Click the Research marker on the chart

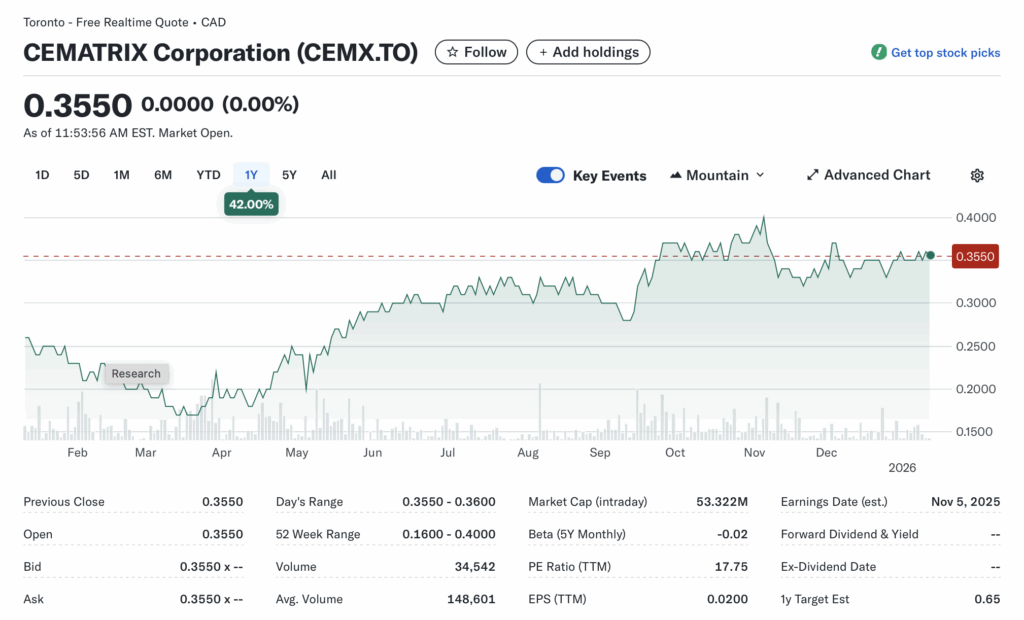[136, 373]
